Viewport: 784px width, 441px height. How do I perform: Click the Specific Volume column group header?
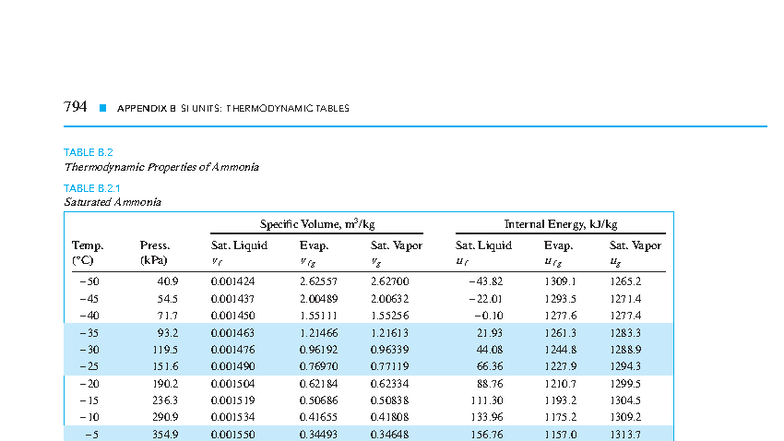(317, 224)
